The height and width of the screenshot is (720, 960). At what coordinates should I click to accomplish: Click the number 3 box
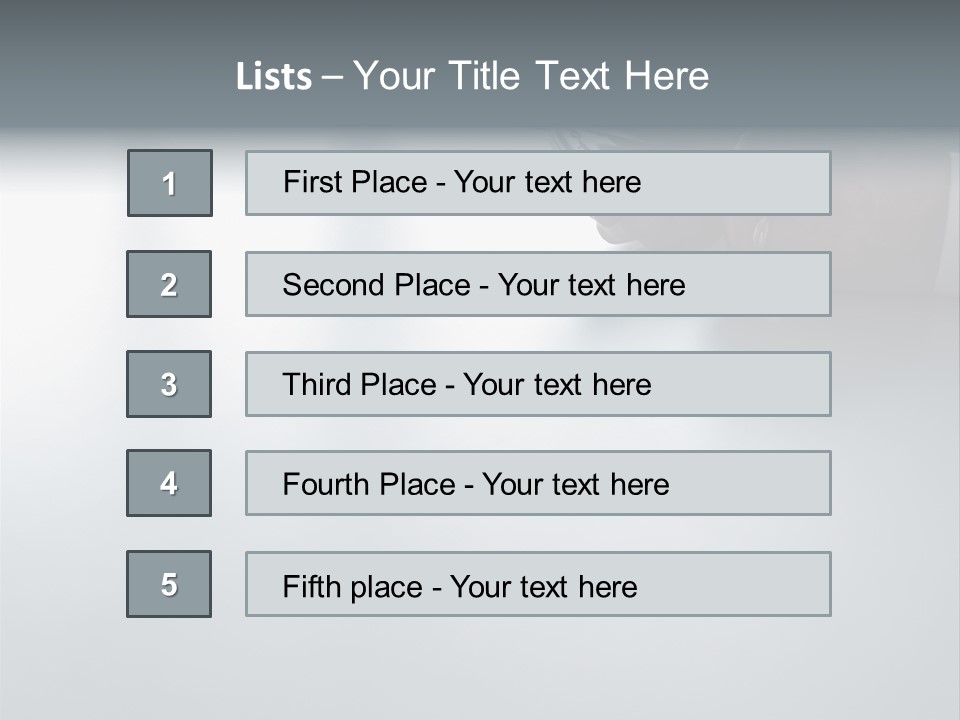coord(169,384)
